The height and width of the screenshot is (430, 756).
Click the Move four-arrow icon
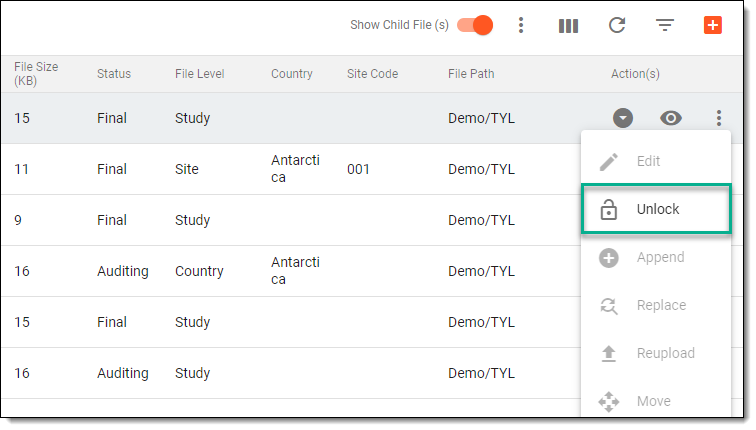tap(608, 402)
